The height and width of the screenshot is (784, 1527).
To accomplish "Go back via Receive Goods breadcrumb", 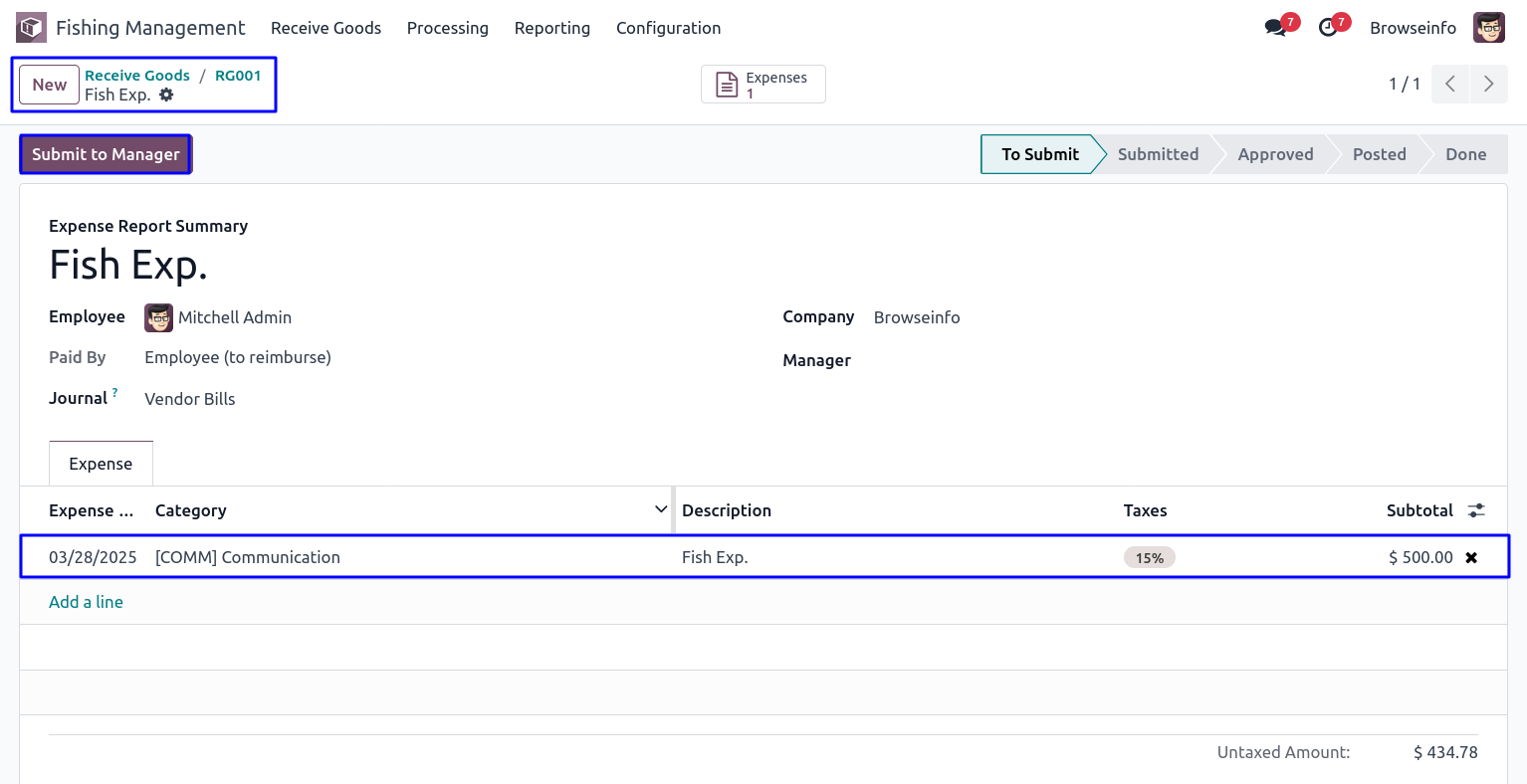I will (137, 76).
